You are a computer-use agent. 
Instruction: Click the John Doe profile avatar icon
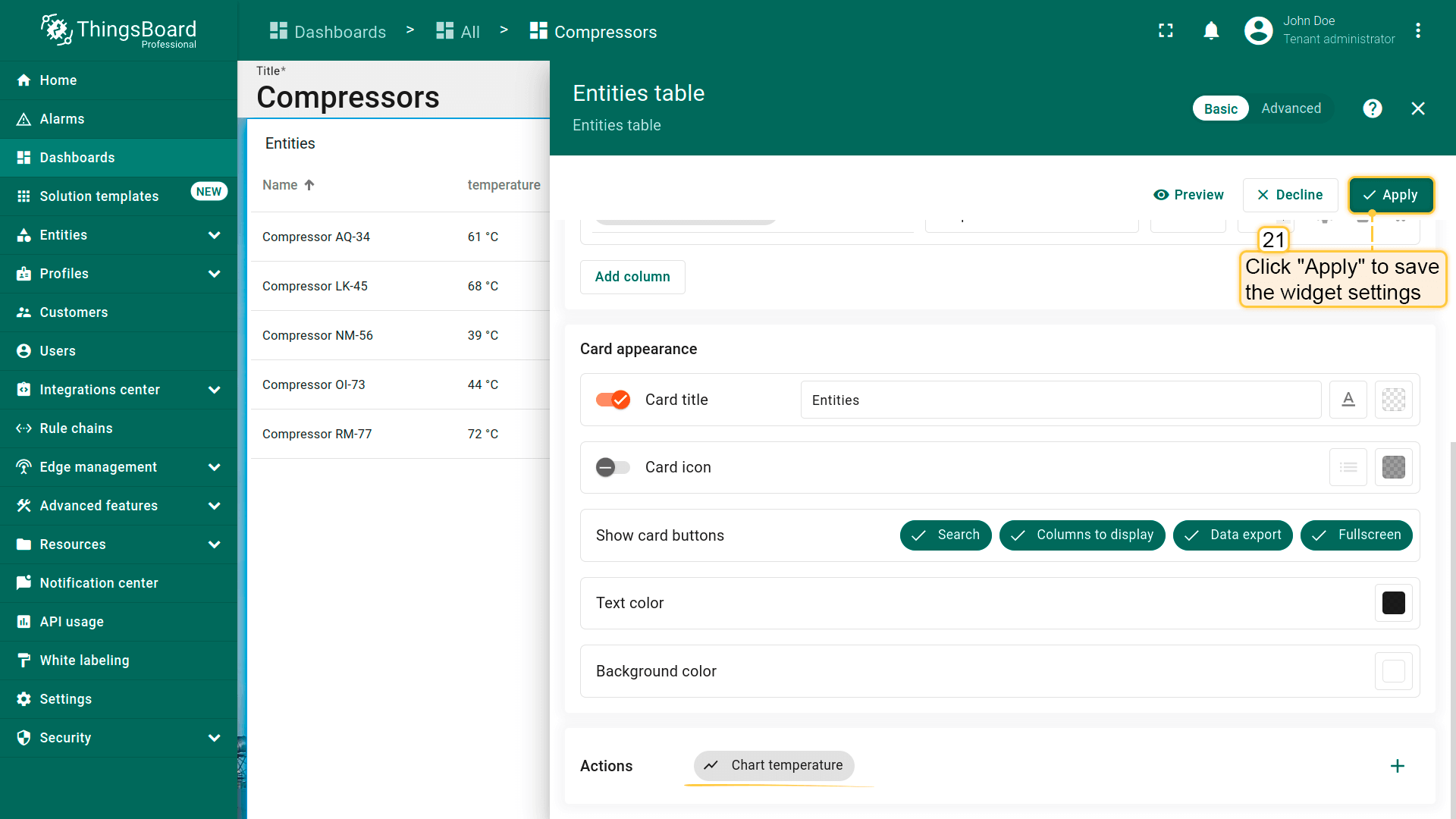[x=1258, y=31]
